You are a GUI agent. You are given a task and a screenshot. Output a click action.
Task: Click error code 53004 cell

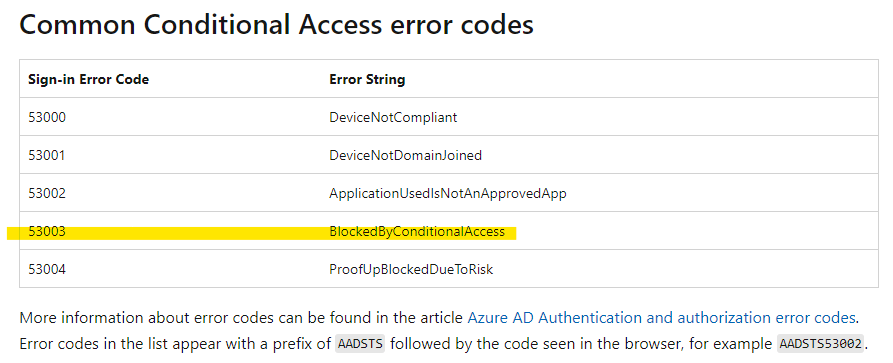pos(47,269)
